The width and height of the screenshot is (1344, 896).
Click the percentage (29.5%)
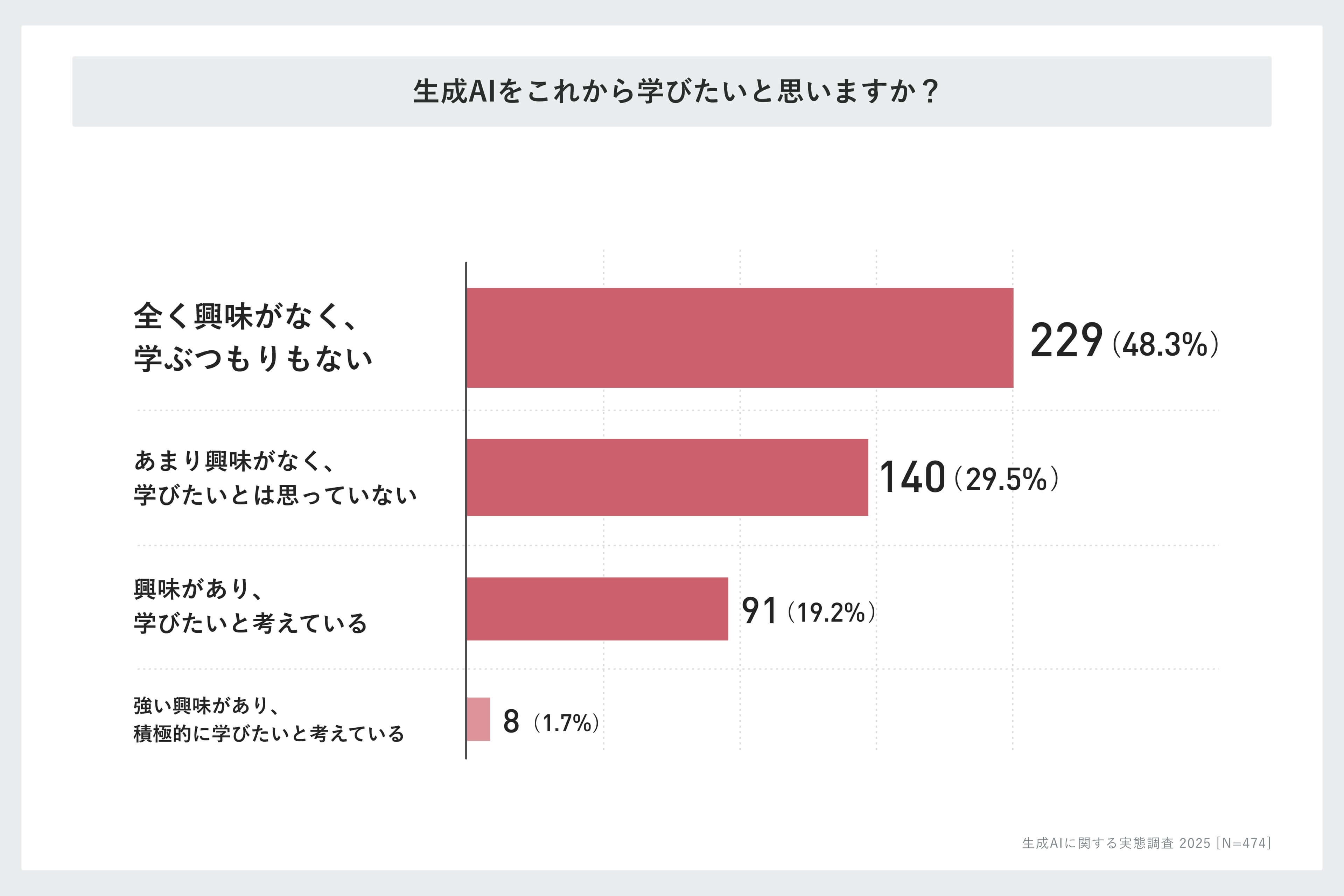coord(1006,479)
